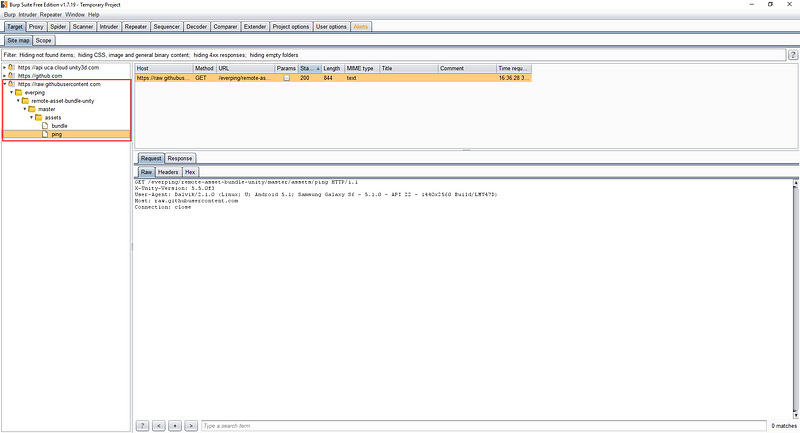Expand the github.com host node

coord(5,75)
